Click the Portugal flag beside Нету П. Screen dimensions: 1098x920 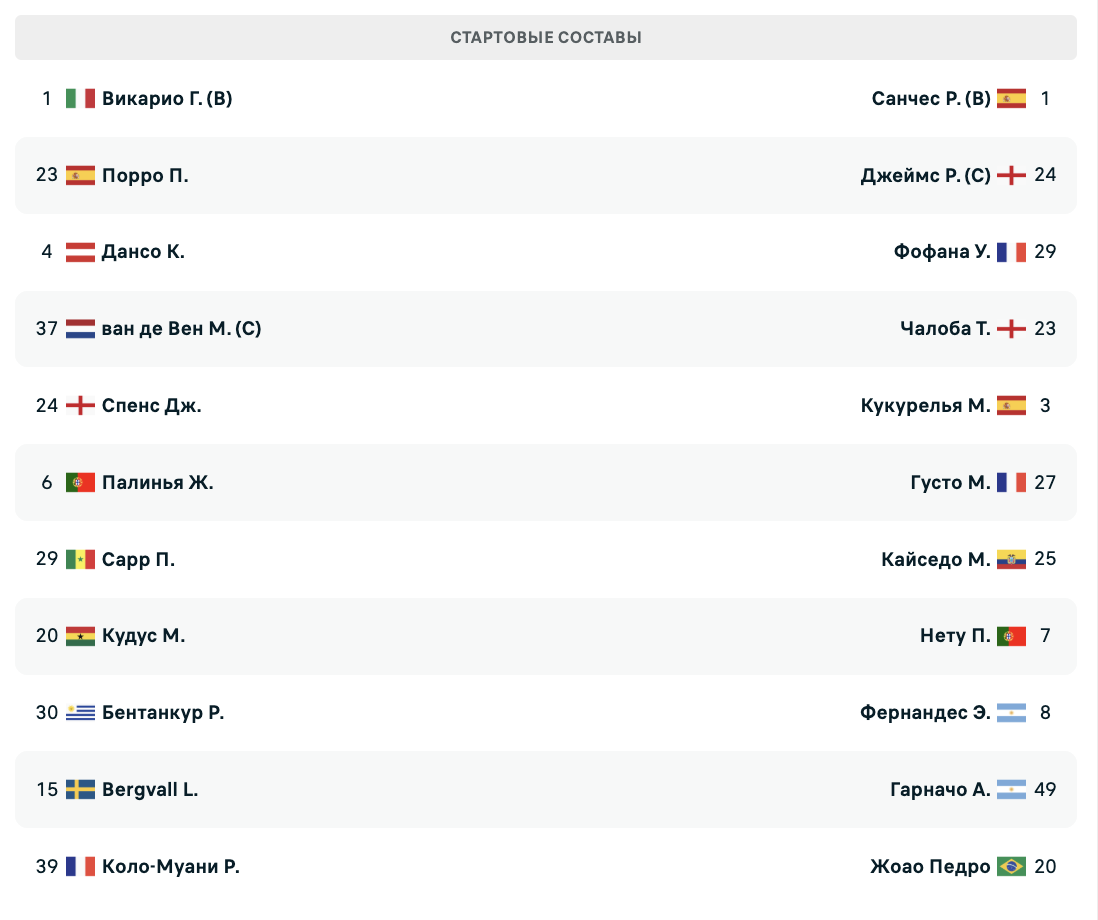coord(1011,636)
